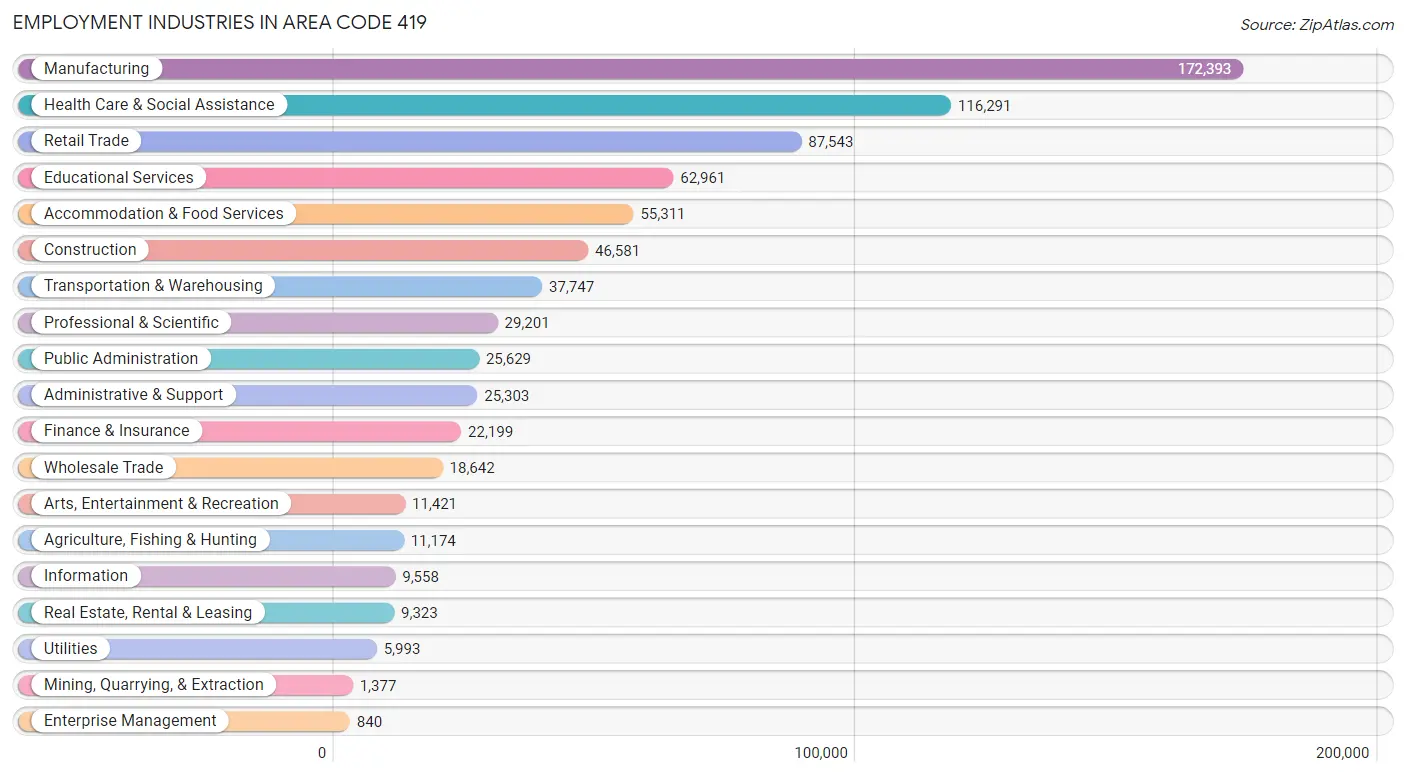Click the 0 axis label
The width and height of the screenshot is (1406, 776).
322,753
